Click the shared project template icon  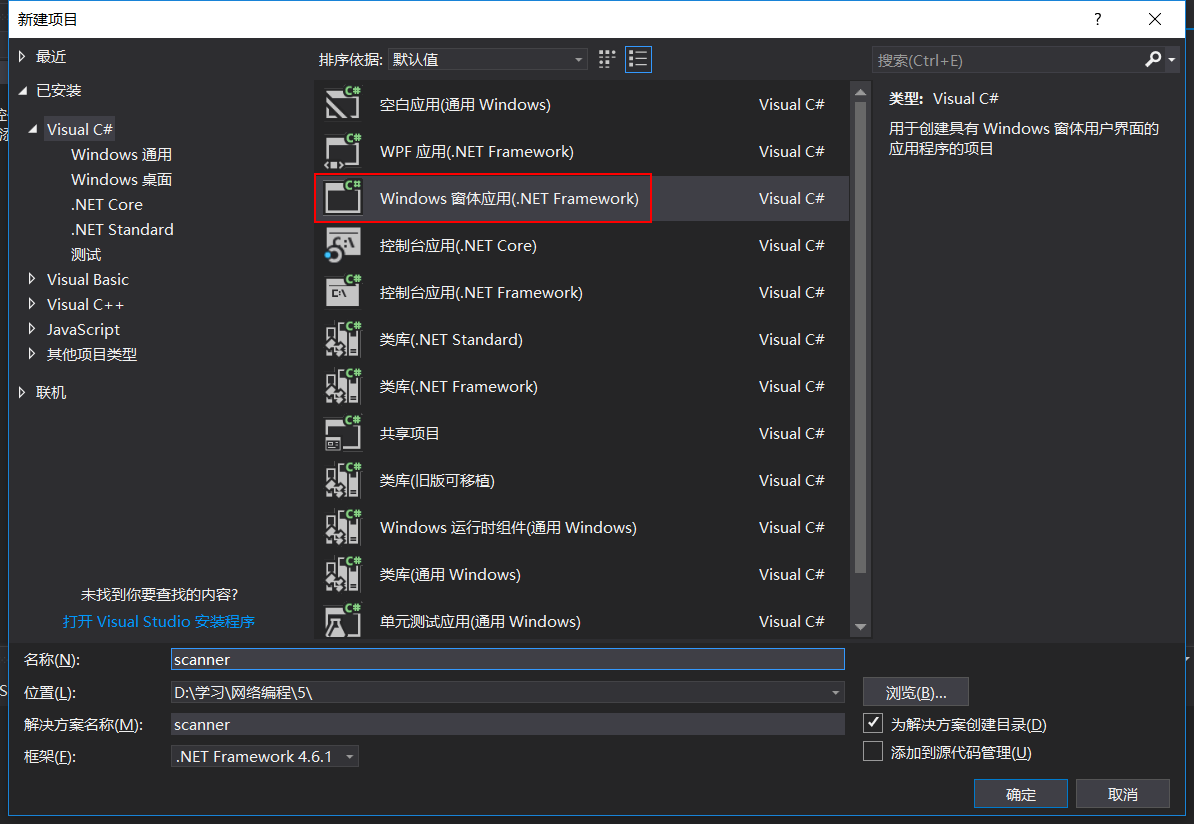click(343, 433)
